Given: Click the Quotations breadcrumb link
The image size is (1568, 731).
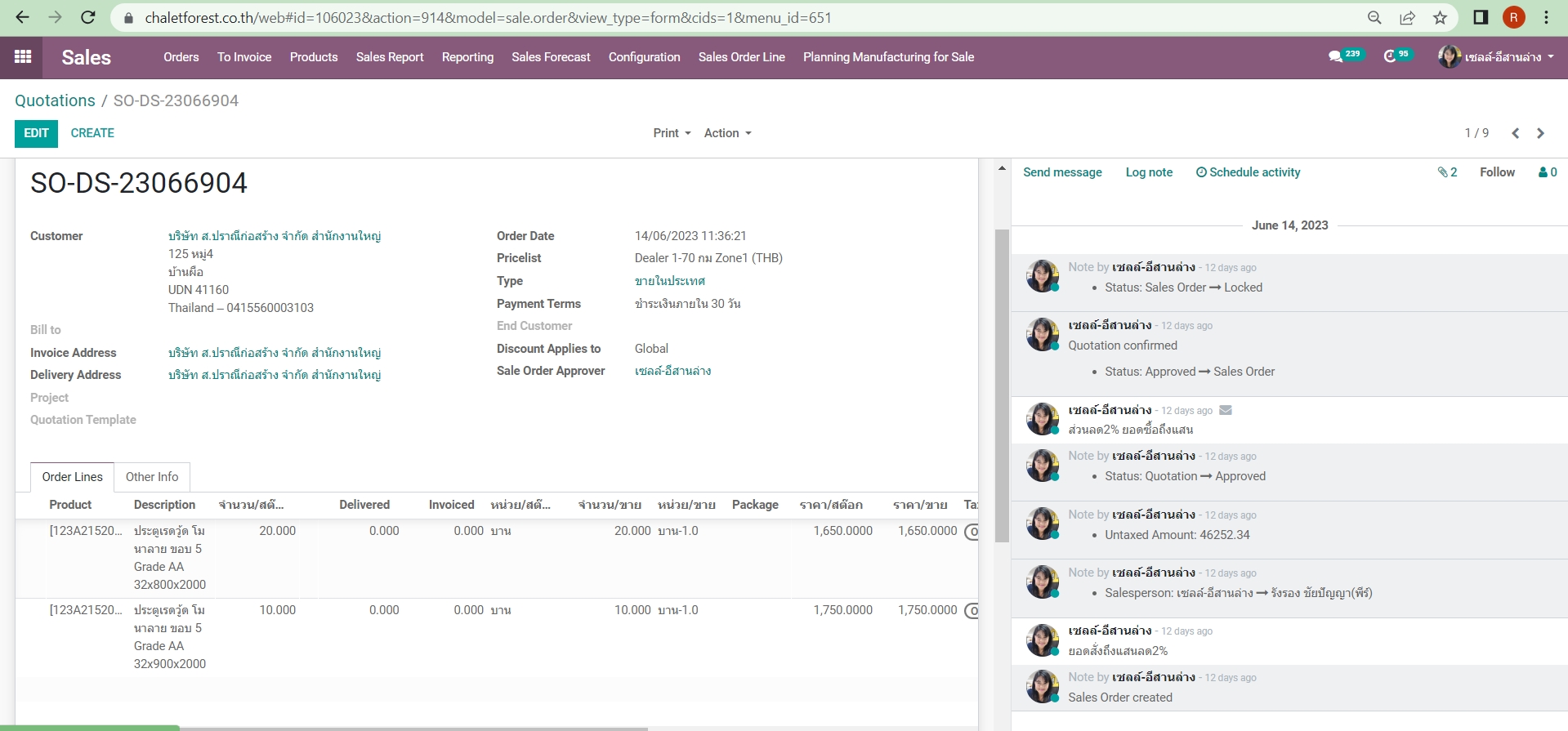Looking at the screenshot, I should pyautogui.click(x=55, y=100).
